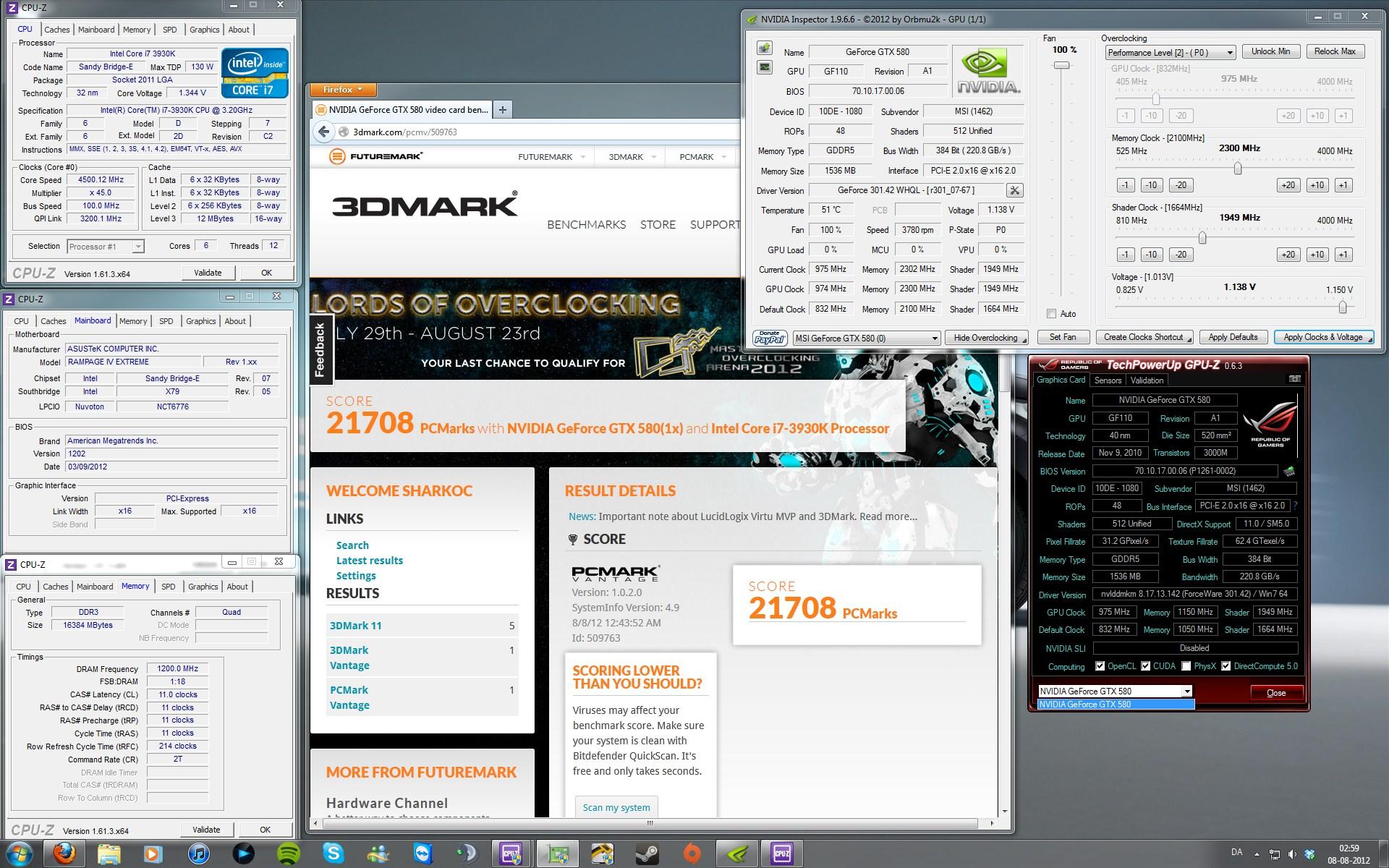Switch to NVIDIA Inspector taskbar icon
1389x868 pixels.
click(x=736, y=854)
